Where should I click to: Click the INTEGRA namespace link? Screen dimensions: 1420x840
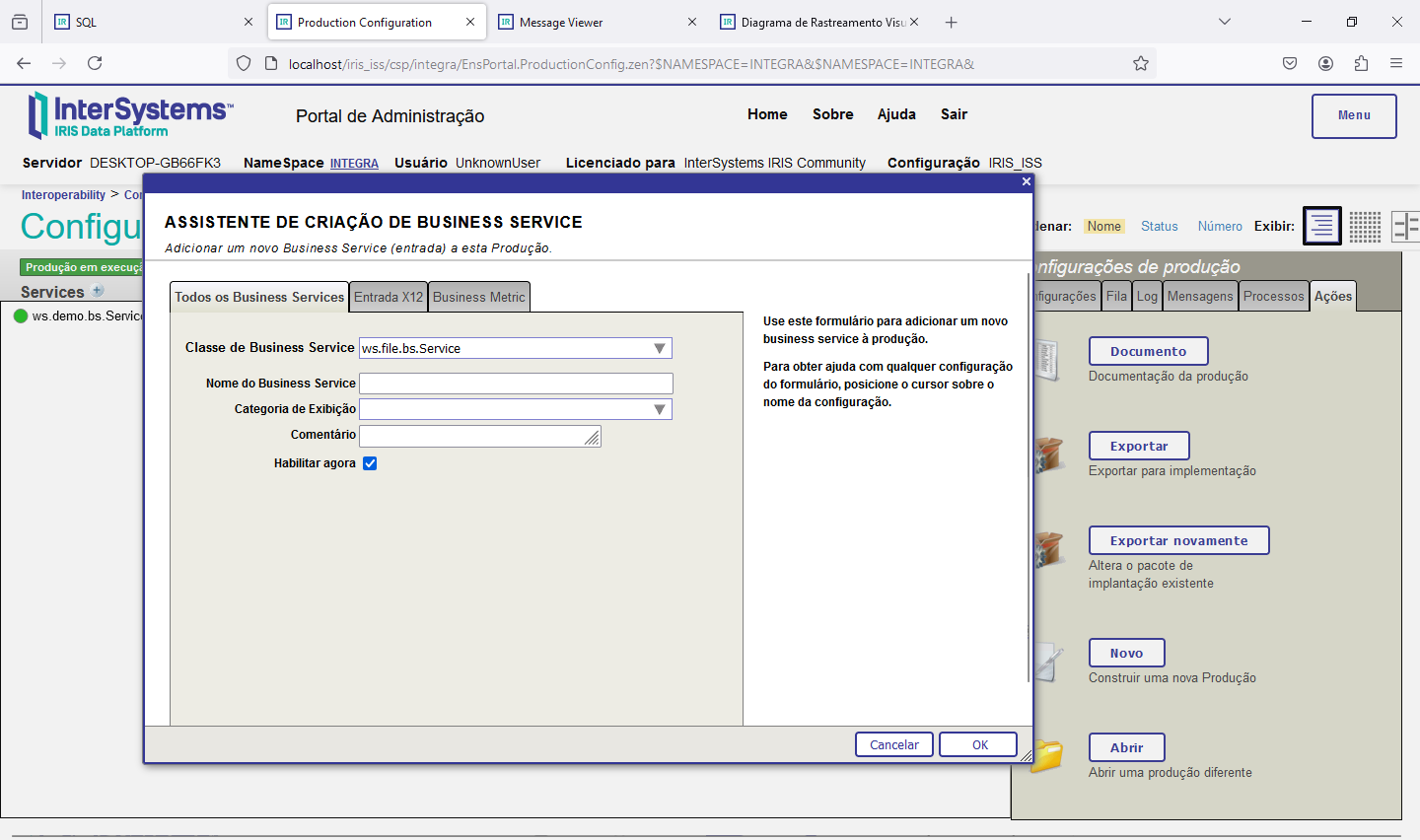point(354,164)
